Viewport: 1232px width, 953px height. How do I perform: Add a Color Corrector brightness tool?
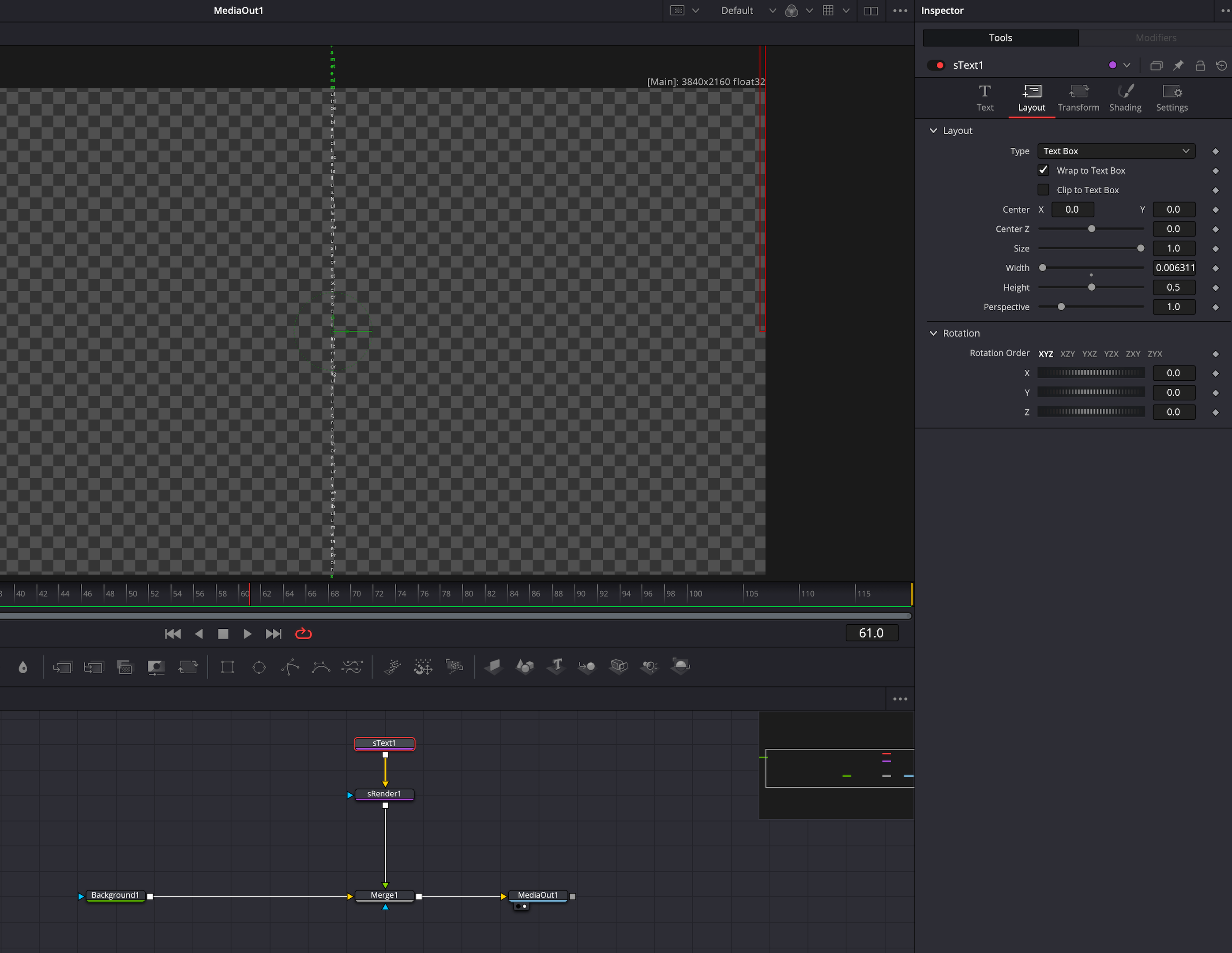156,667
